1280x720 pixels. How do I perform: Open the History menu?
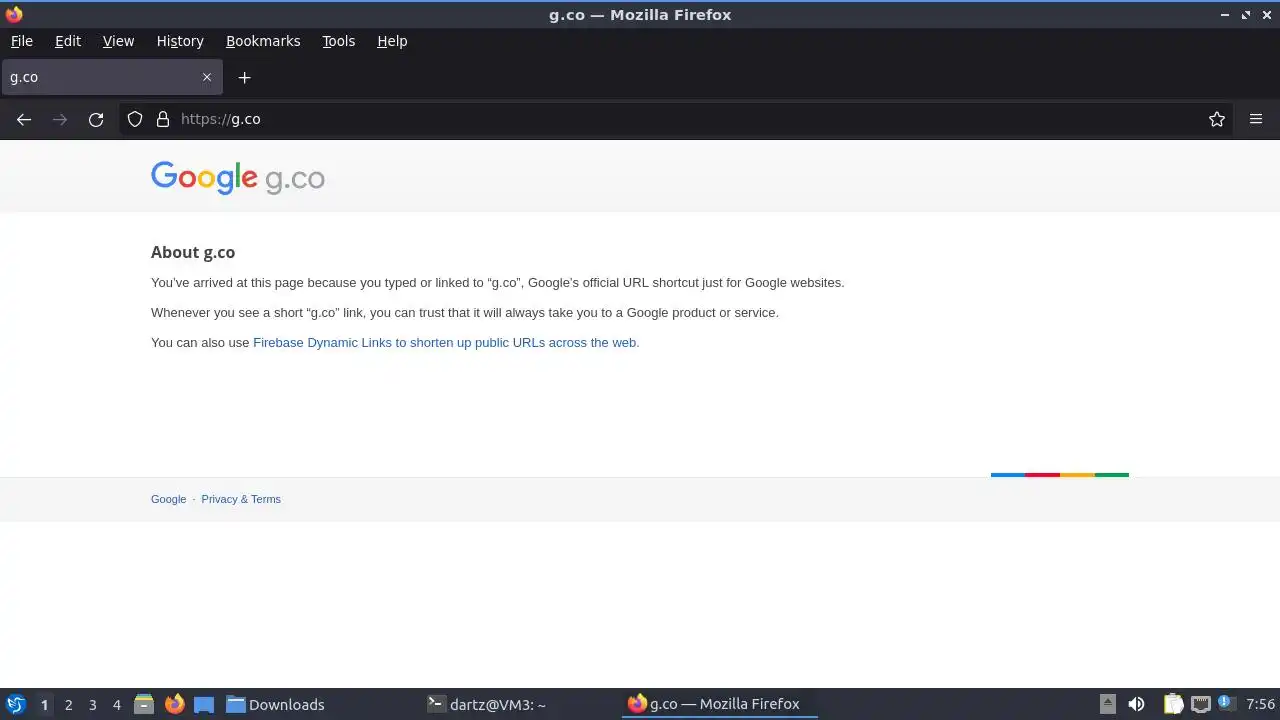pyautogui.click(x=180, y=41)
